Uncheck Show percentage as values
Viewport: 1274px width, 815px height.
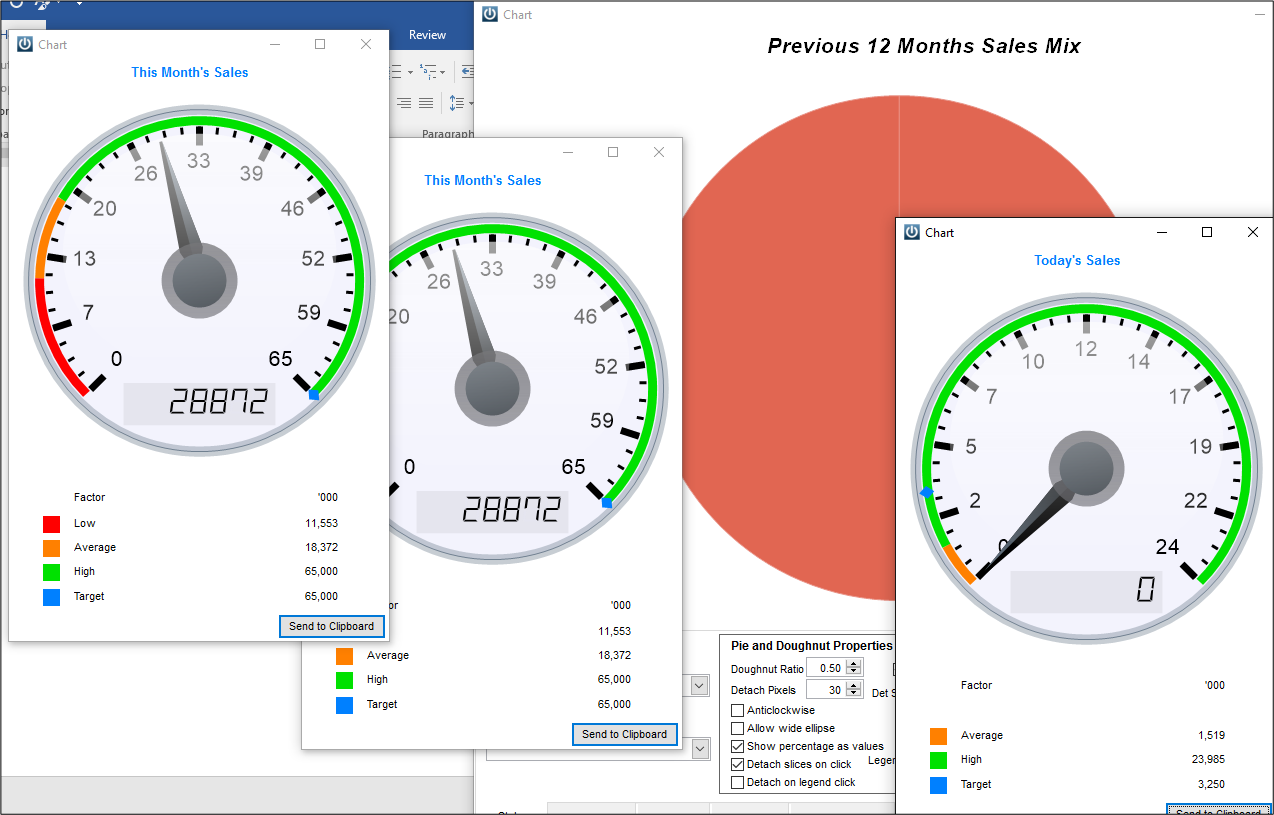tap(738, 746)
